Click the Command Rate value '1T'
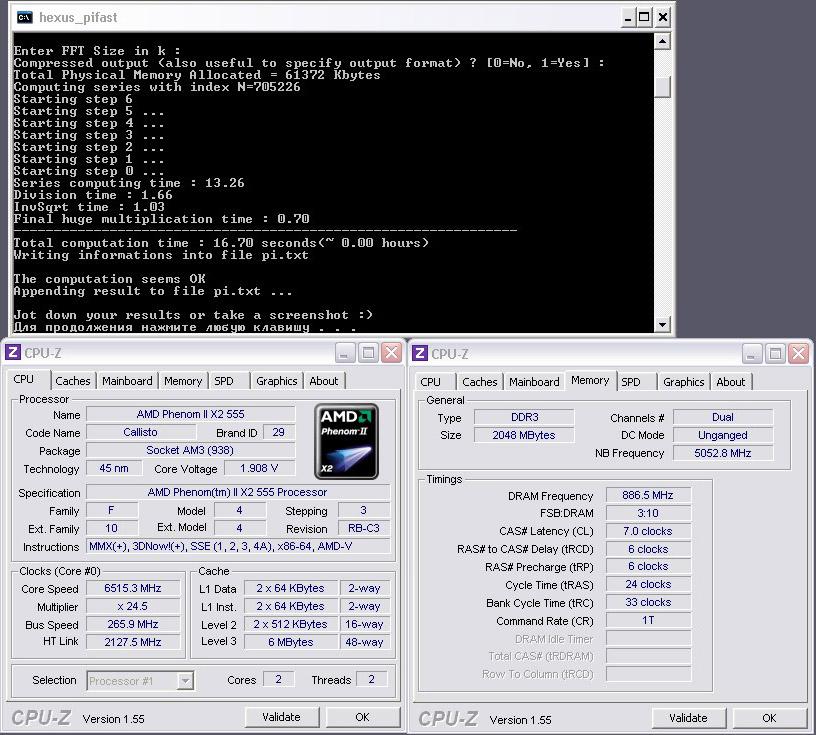This screenshot has height=735, width=816. (x=648, y=620)
